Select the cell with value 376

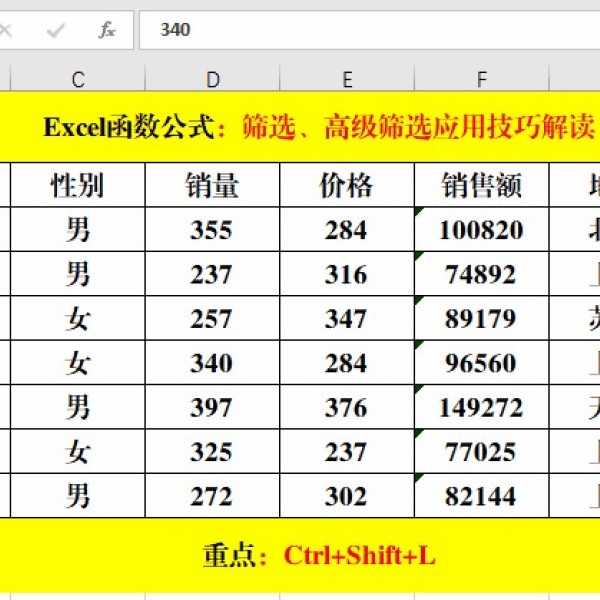pyautogui.click(x=347, y=407)
